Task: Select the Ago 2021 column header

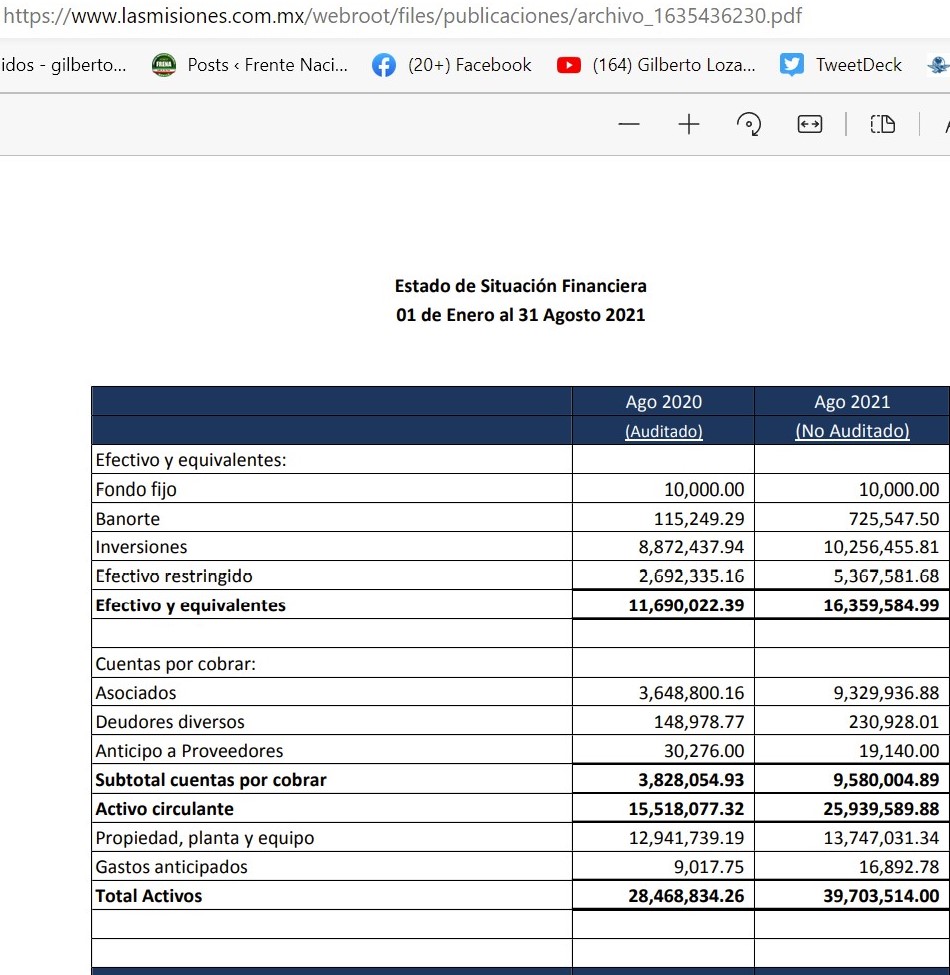Action: coord(852,402)
